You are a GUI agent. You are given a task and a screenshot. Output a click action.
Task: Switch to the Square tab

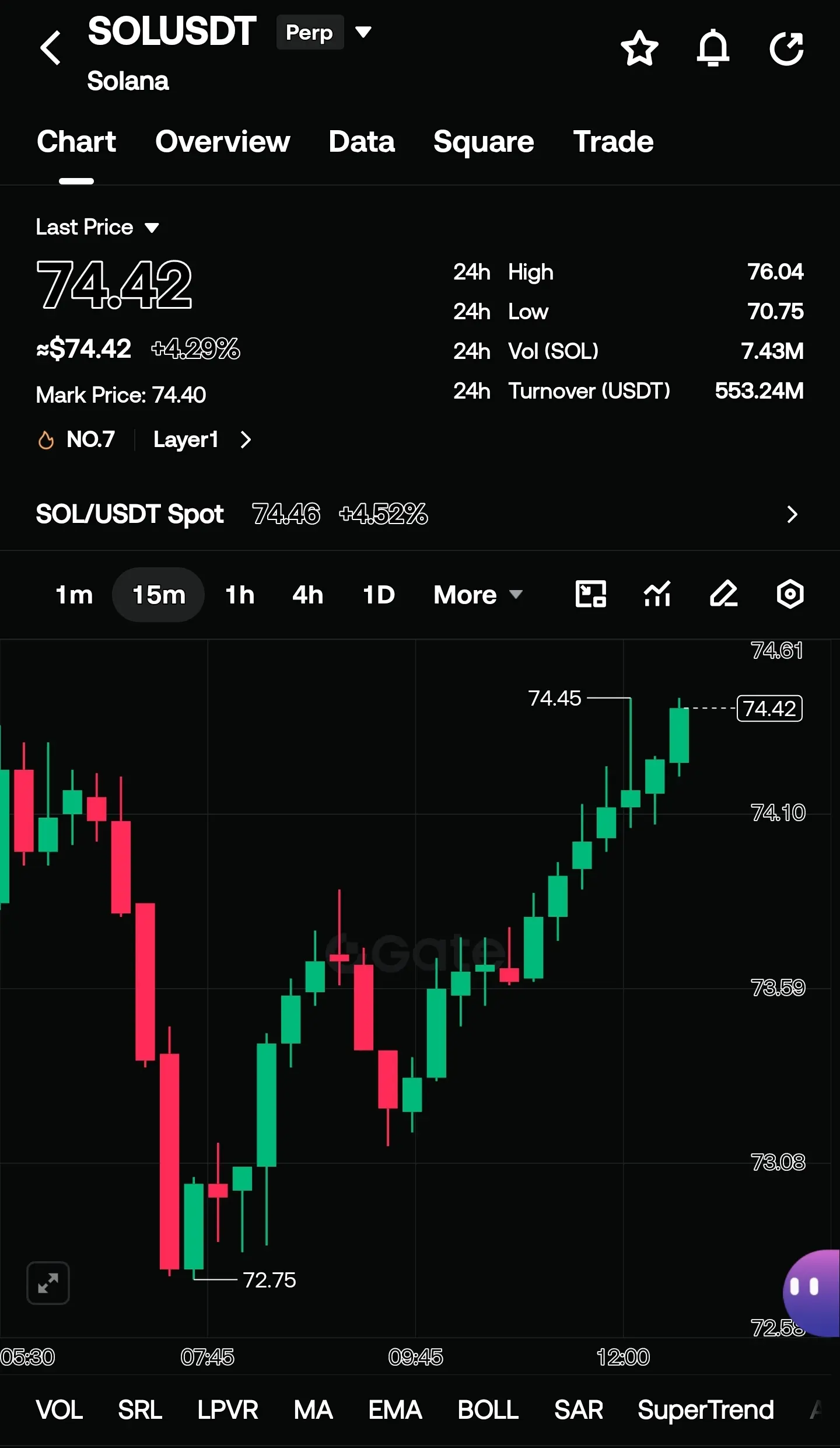click(484, 142)
